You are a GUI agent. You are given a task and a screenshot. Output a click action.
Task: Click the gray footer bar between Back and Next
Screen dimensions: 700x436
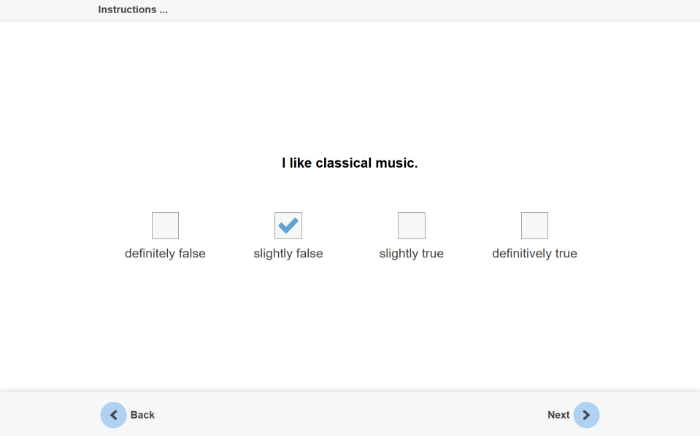350,414
